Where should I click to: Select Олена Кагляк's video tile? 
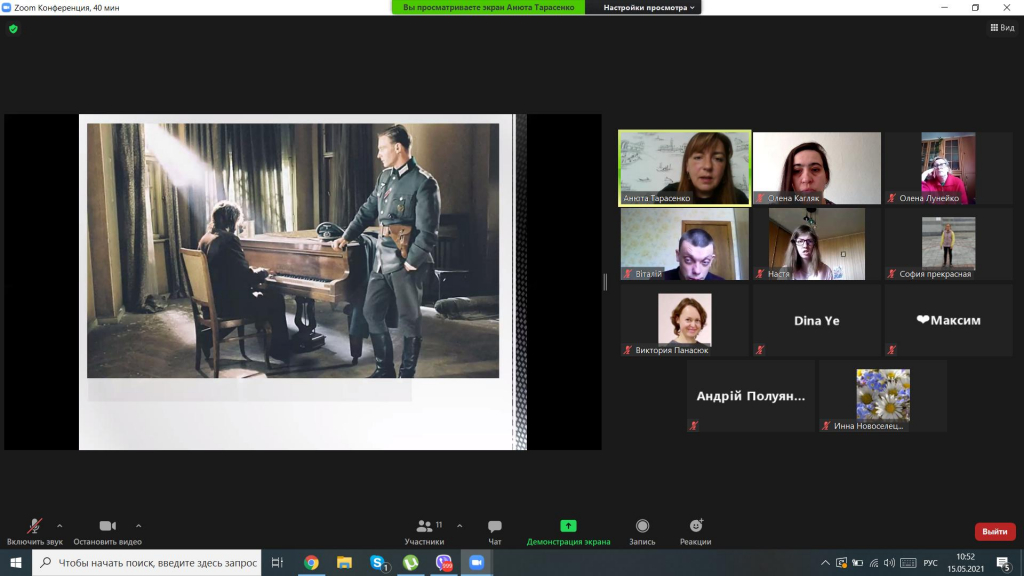(x=816, y=168)
